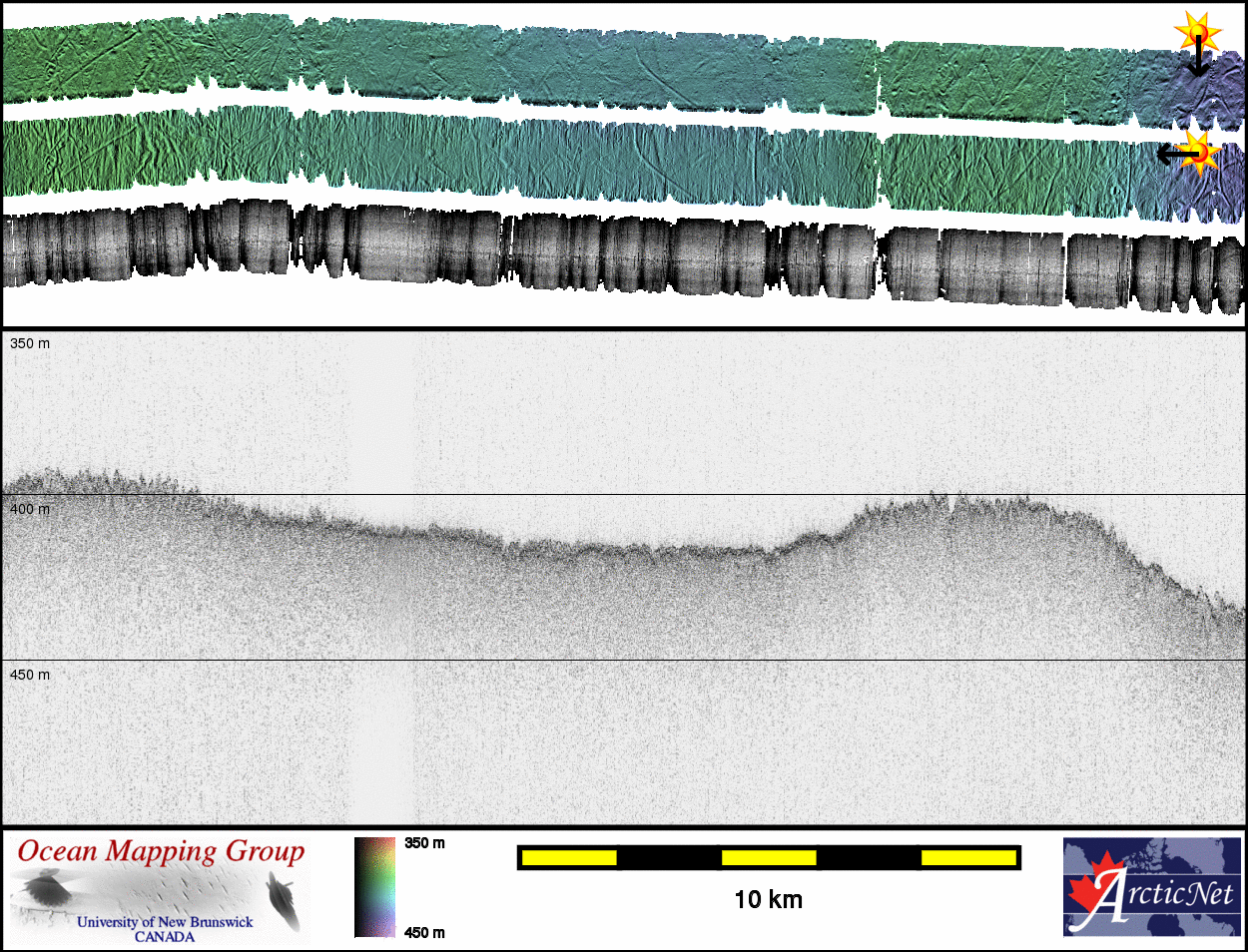Click the 450 m depth axis label in profile
The width and height of the screenshot is (1248, 952).
[30, 675]
